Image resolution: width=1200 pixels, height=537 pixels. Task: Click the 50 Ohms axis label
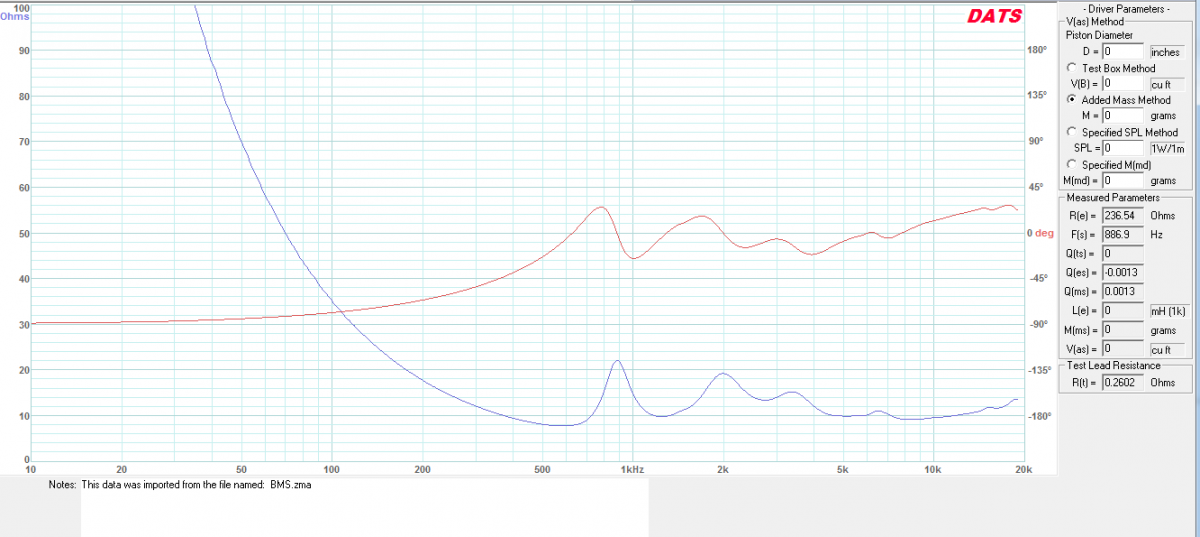[x=23, y=233]
